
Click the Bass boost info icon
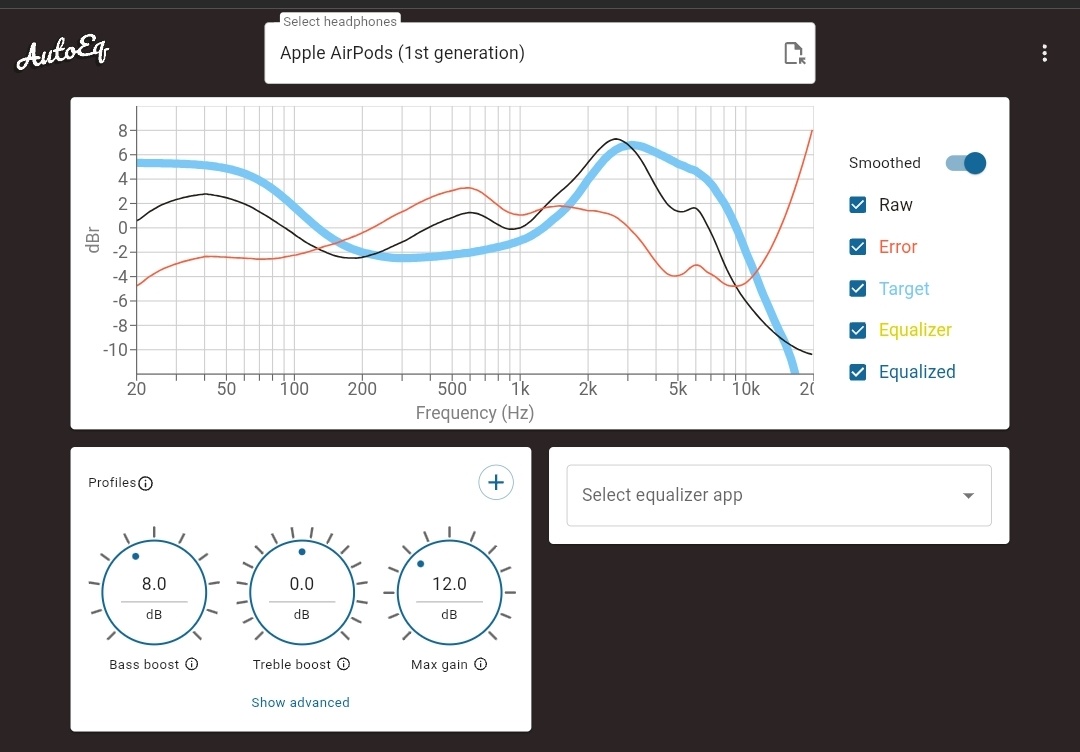pos(192,664)
